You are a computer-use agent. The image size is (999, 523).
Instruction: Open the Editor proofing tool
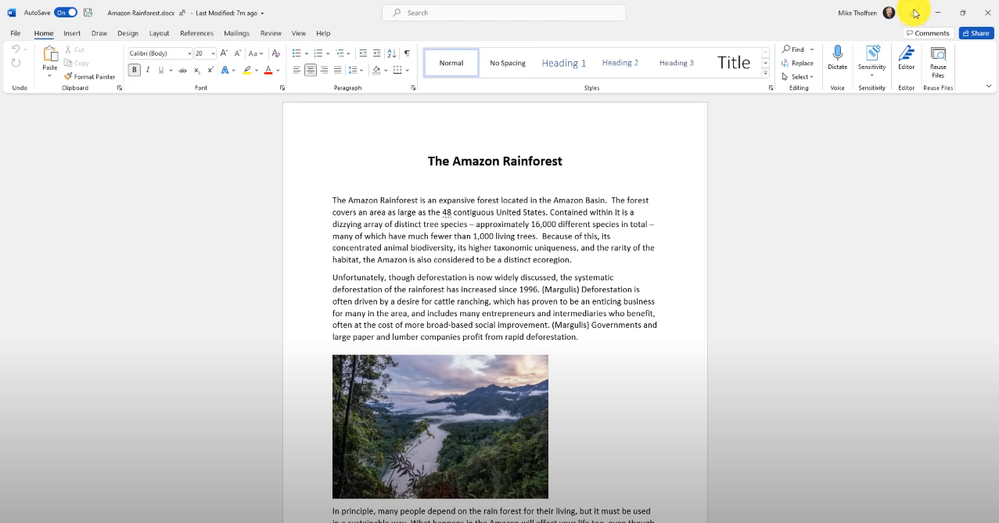tap(906, 58)
